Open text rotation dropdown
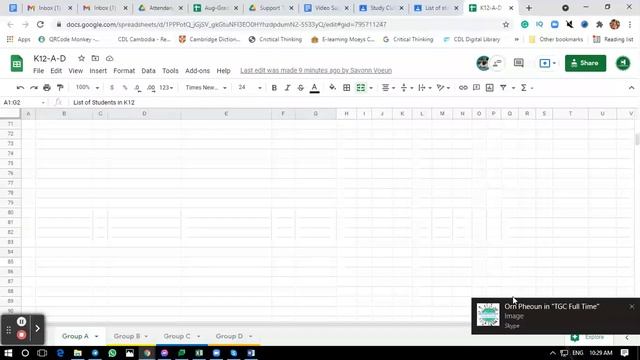 point(443,88)
